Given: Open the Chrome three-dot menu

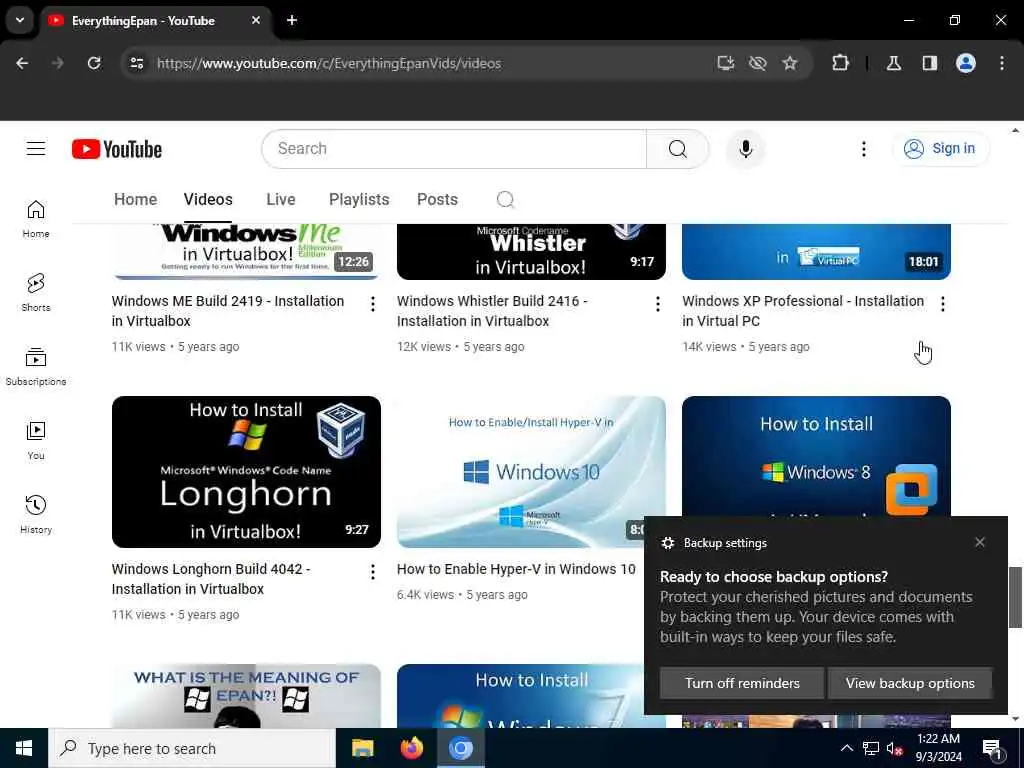Looking at the screenshot, I should [x=1001, y=63].
